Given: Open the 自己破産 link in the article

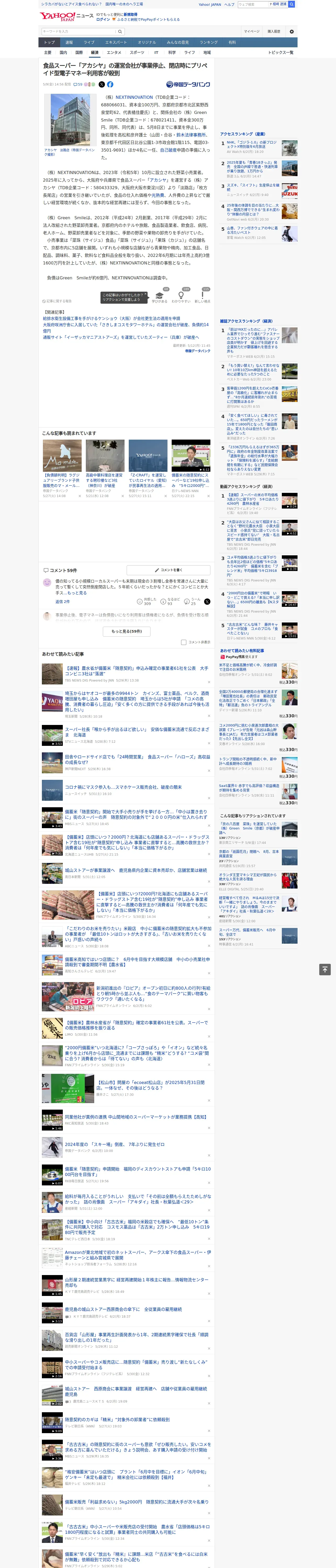Looking at the screenshot, I should click(169, 150).
